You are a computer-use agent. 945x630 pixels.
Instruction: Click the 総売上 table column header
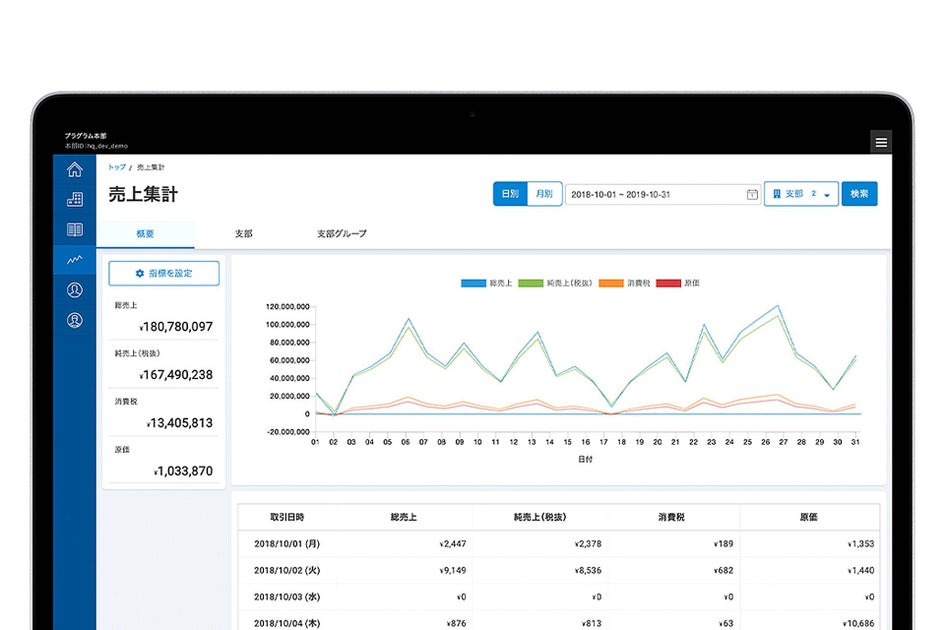(403, 517)
